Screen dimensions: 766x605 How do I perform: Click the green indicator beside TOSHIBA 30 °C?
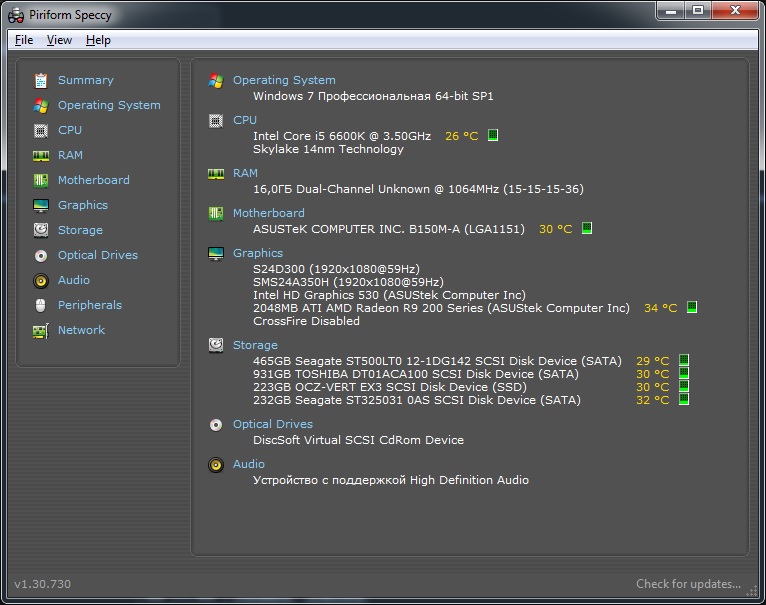684,373
